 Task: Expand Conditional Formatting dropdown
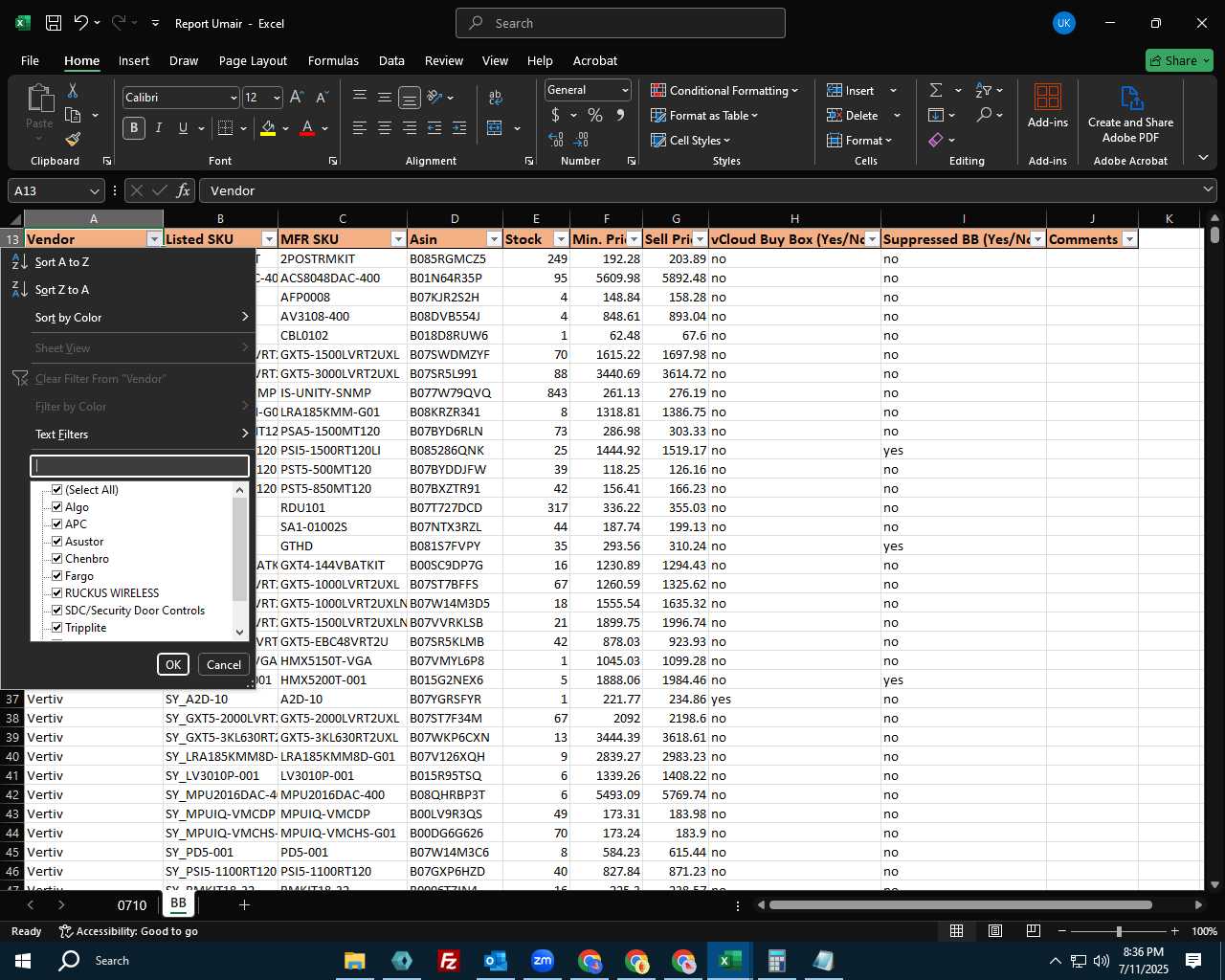pyautogui.click(x=795, y=91)
